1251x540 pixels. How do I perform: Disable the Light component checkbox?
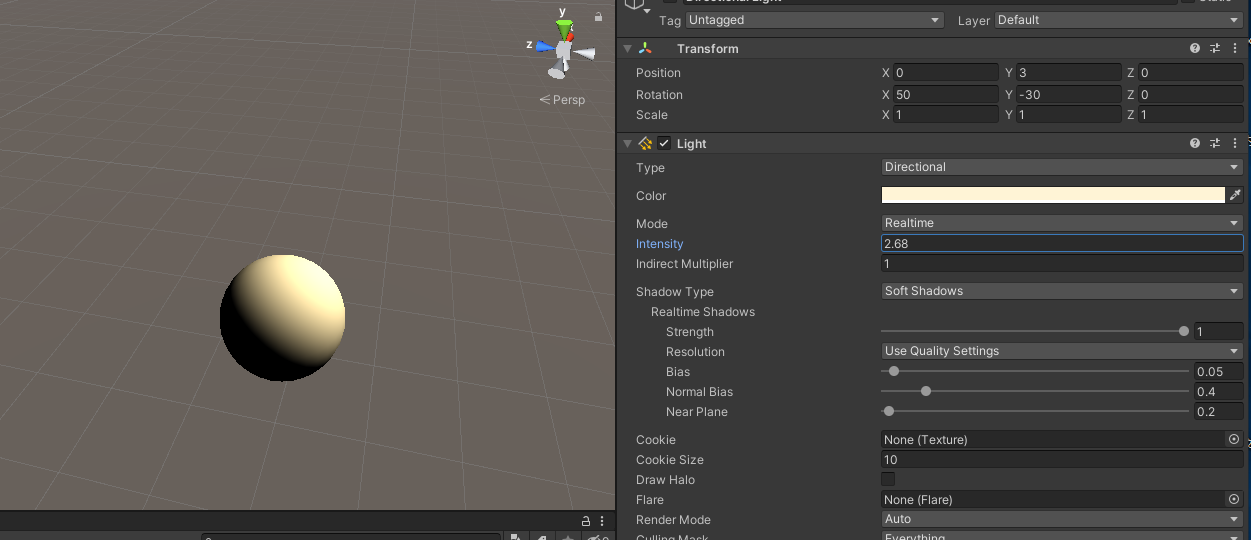click(664, 144)
